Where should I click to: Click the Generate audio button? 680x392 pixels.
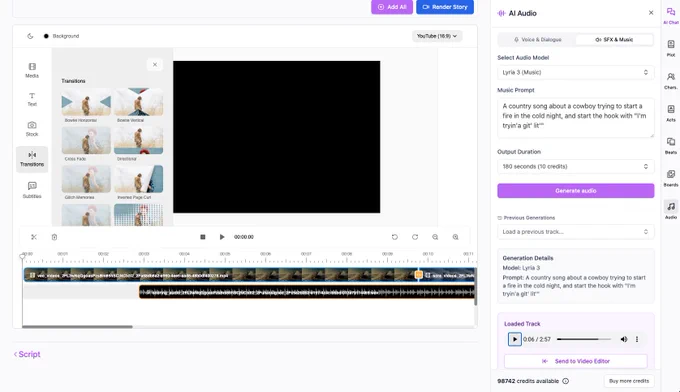[575, 191]
